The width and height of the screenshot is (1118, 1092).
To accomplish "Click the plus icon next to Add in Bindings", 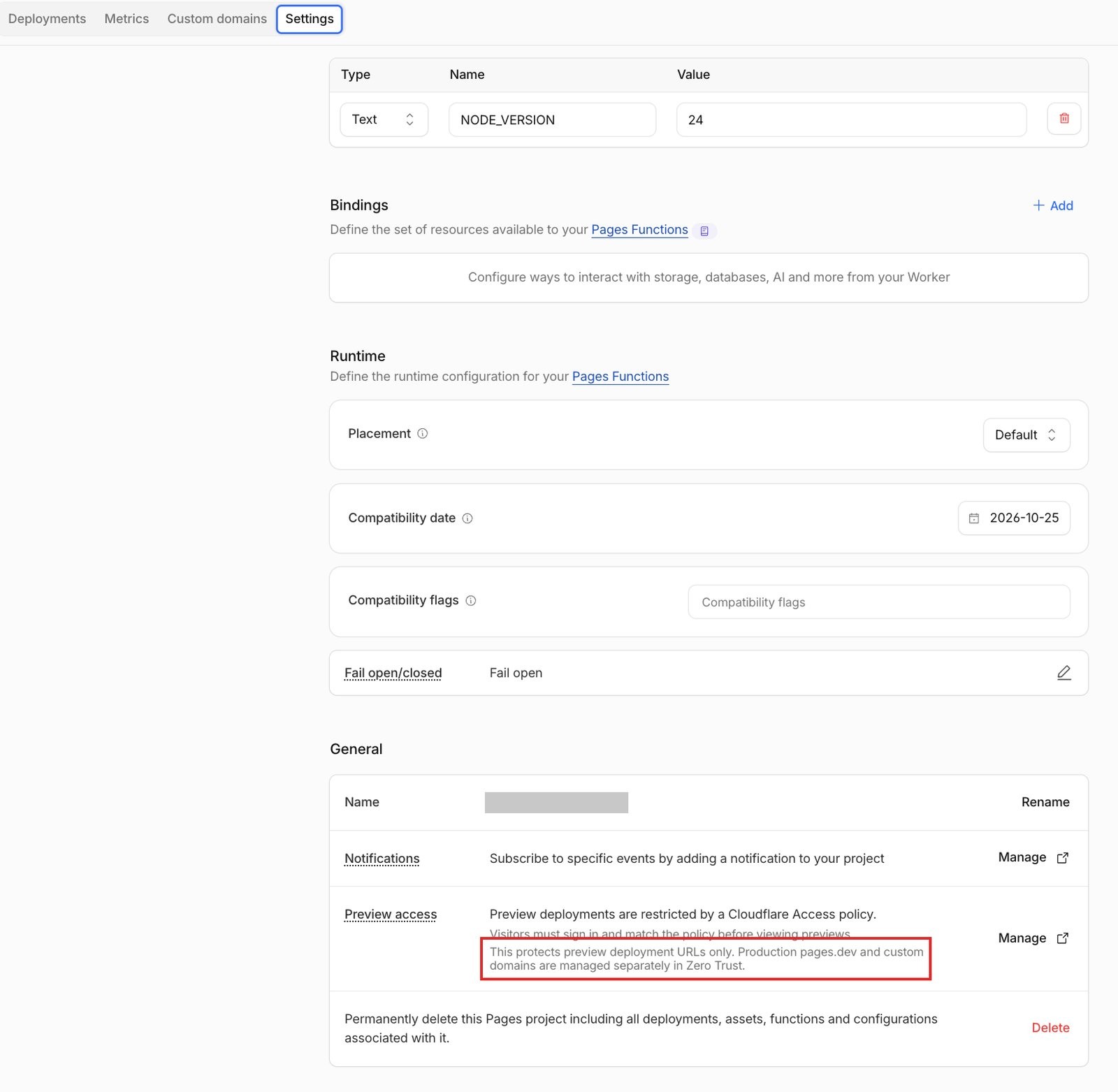I will click(x=1038, y=205).
